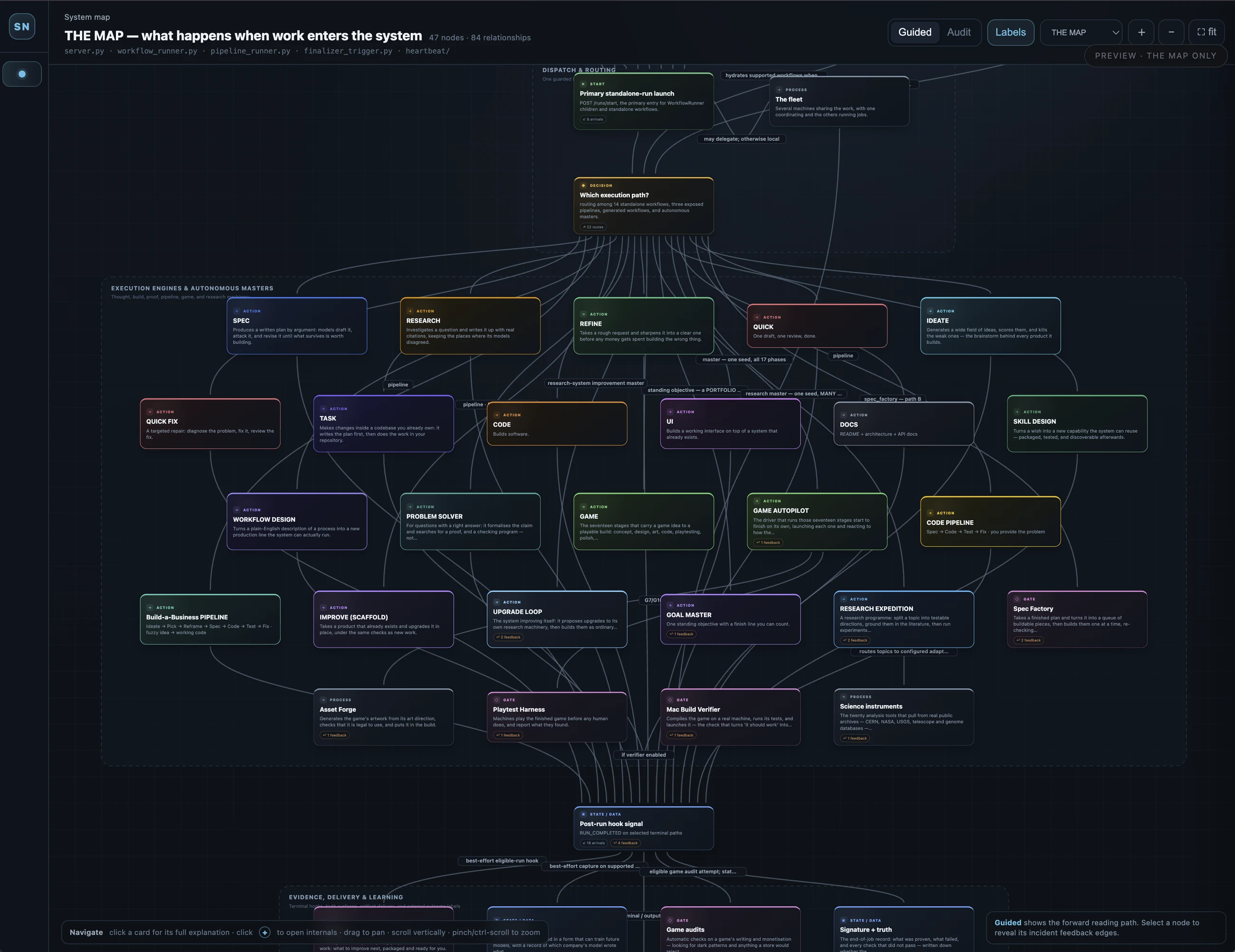Click 2 feedback badge on UPGRADE LOOP

tap(508, 637)
